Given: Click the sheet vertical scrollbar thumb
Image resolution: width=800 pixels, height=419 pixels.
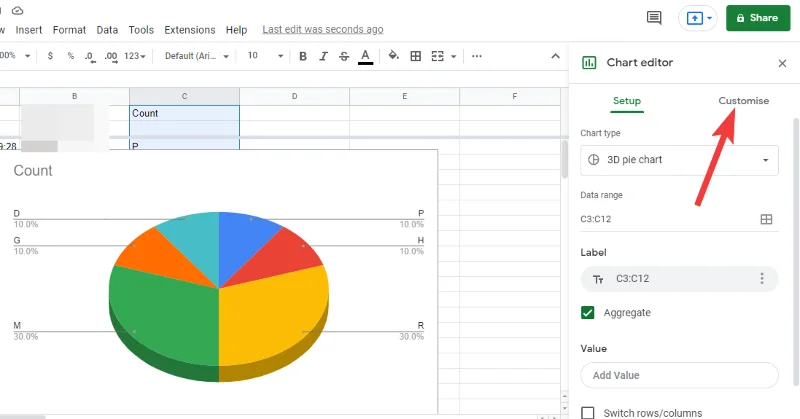Looking at the screenshot, I should pyautogui.click(x=564, y=159).
